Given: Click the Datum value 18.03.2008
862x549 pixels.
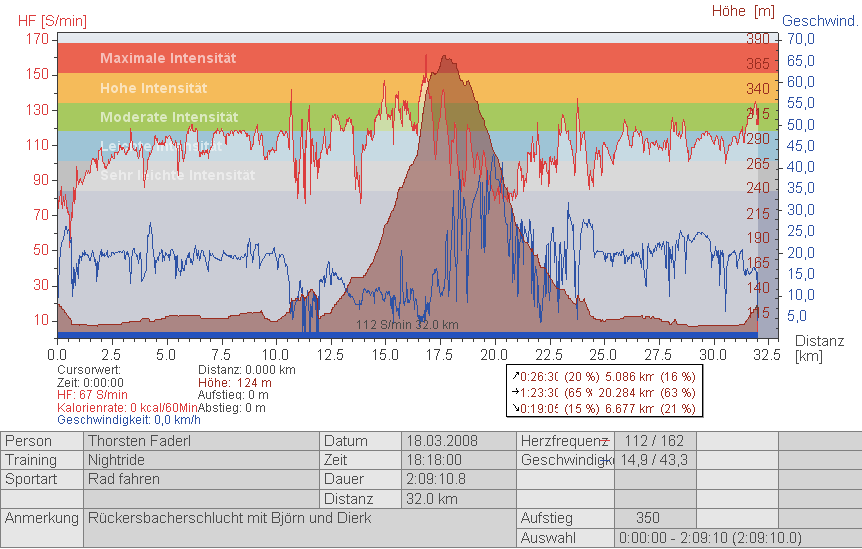Looking at the screenshot, I should click(x=443, y=441).
